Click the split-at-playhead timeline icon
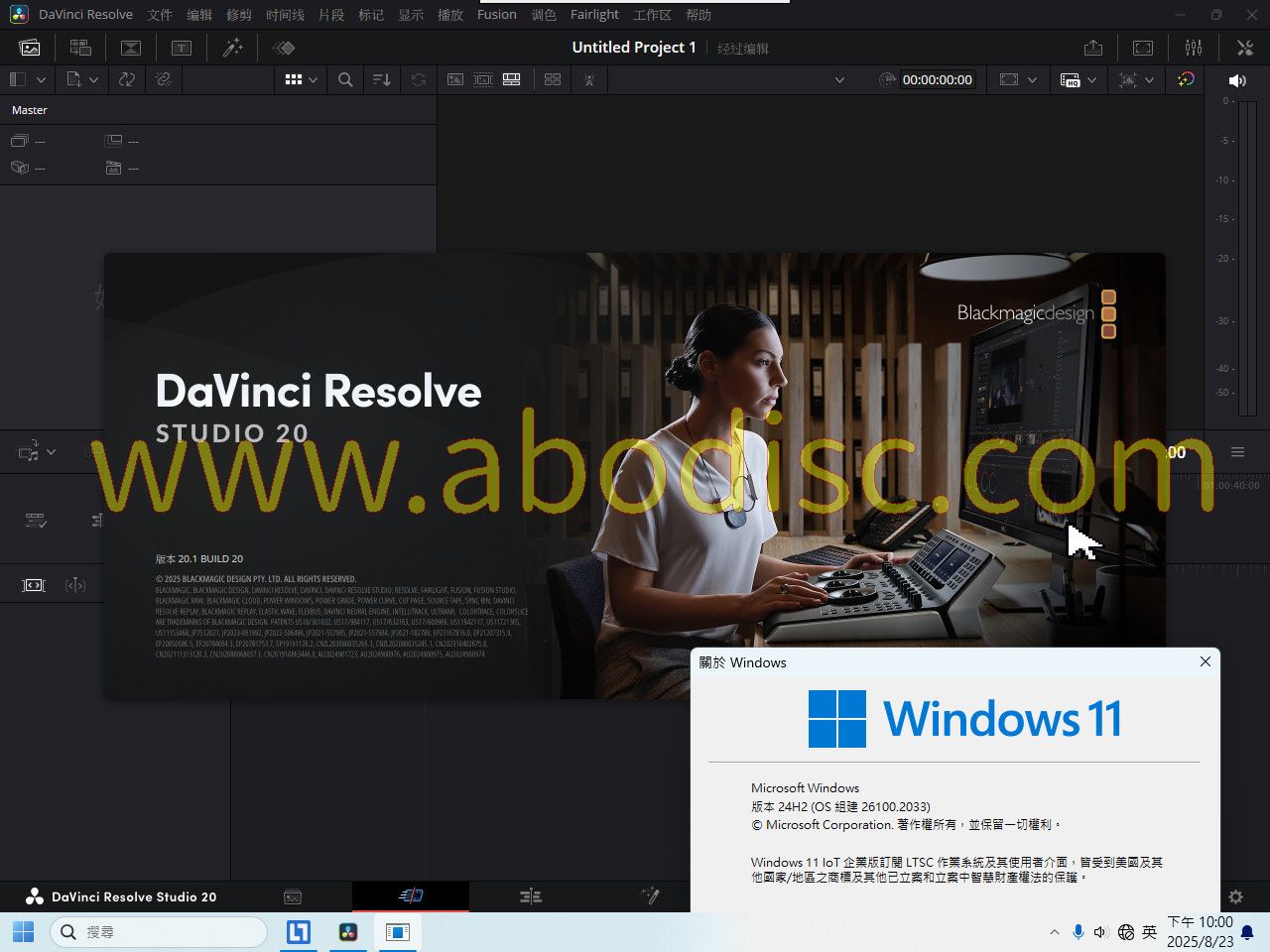The height and width of the screenshot is (952, 1270). point(75,585)
